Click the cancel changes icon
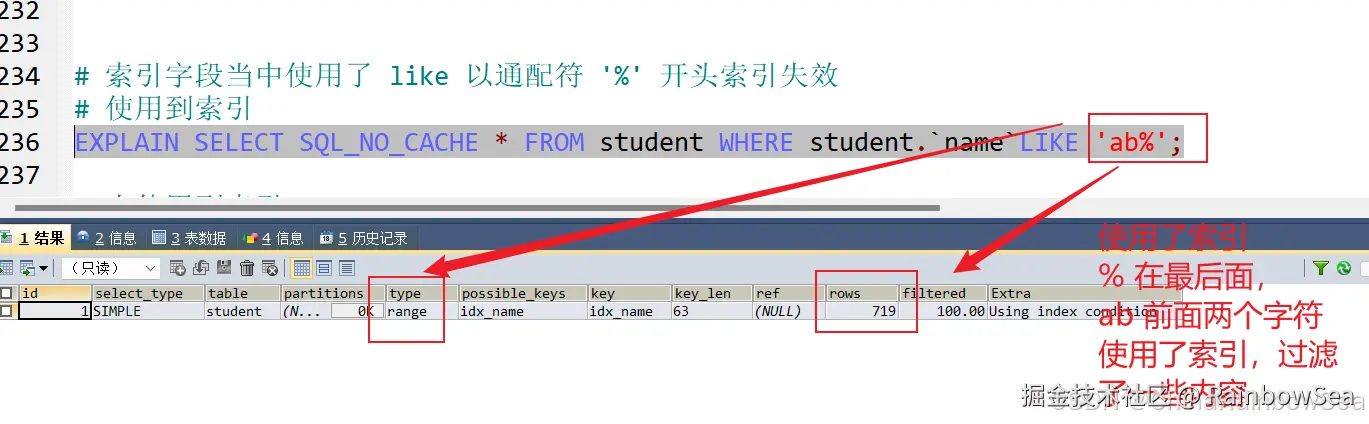Viewport: 1369px width, 424px height. pyautogui.click(x=270, y=268)
